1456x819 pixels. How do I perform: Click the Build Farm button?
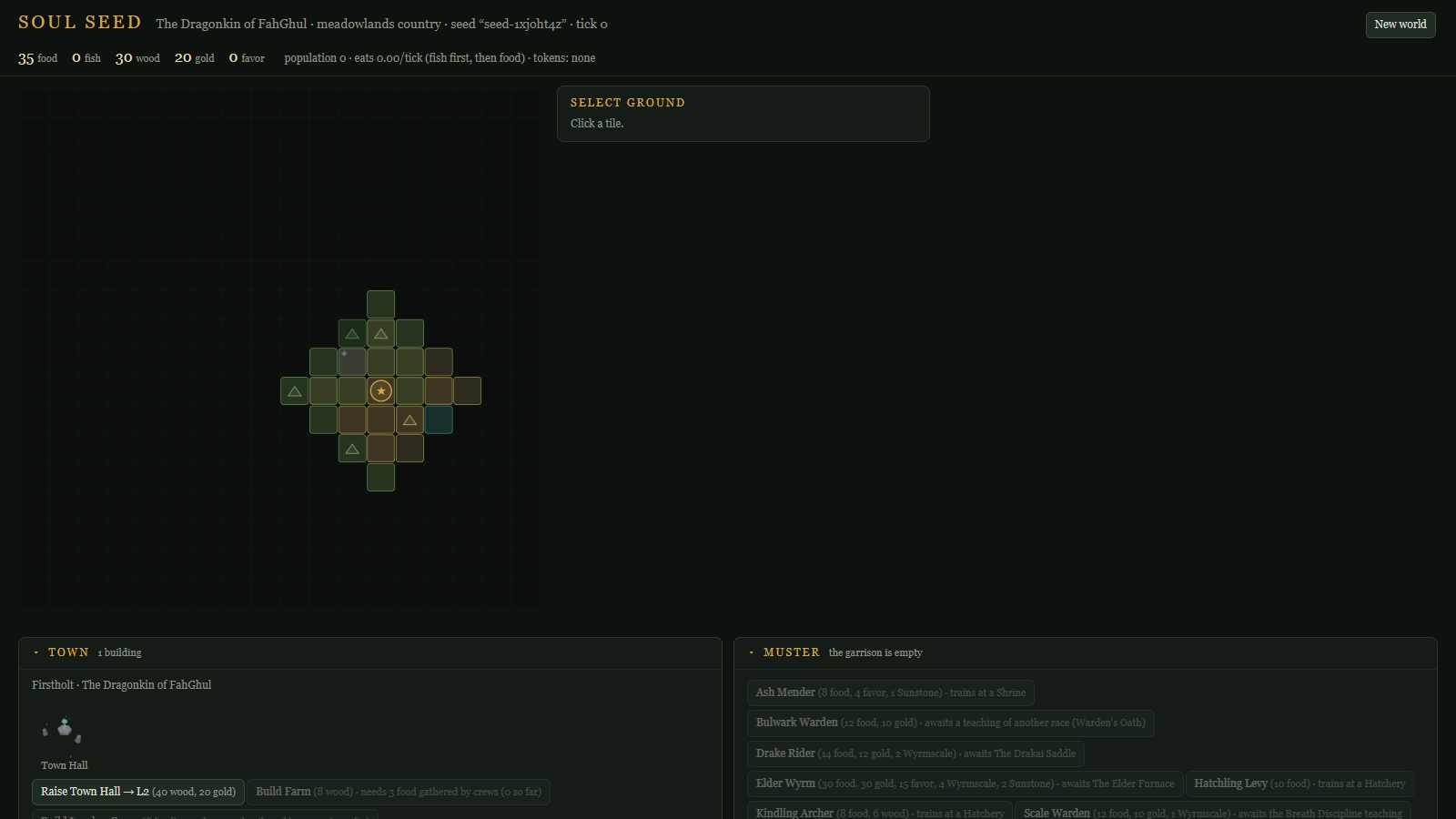[x=399, y=792]
